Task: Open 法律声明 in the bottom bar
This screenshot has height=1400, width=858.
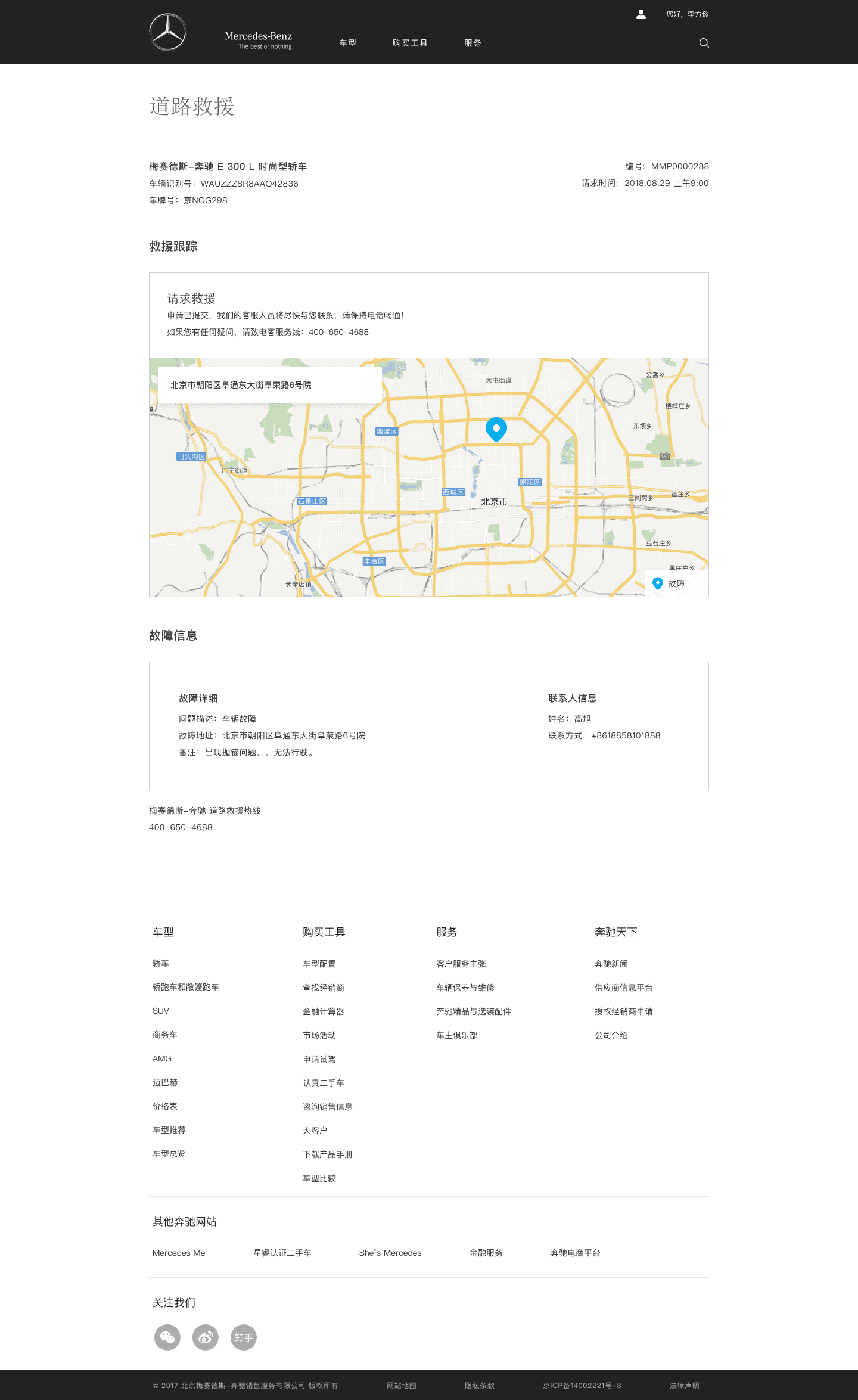Action: pos(685,1386)
